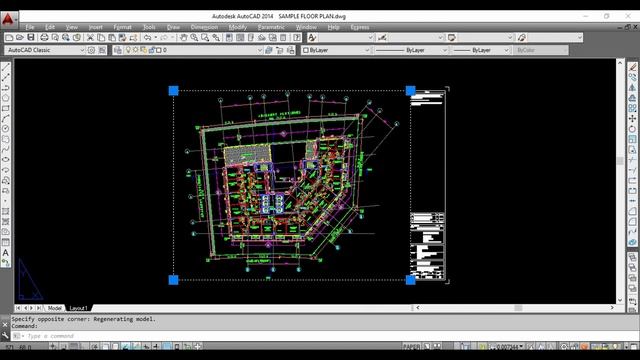Select the Pan hand tool
This screenshot has height=360, width=640.
pyautogui.click(x=183, y=38)
